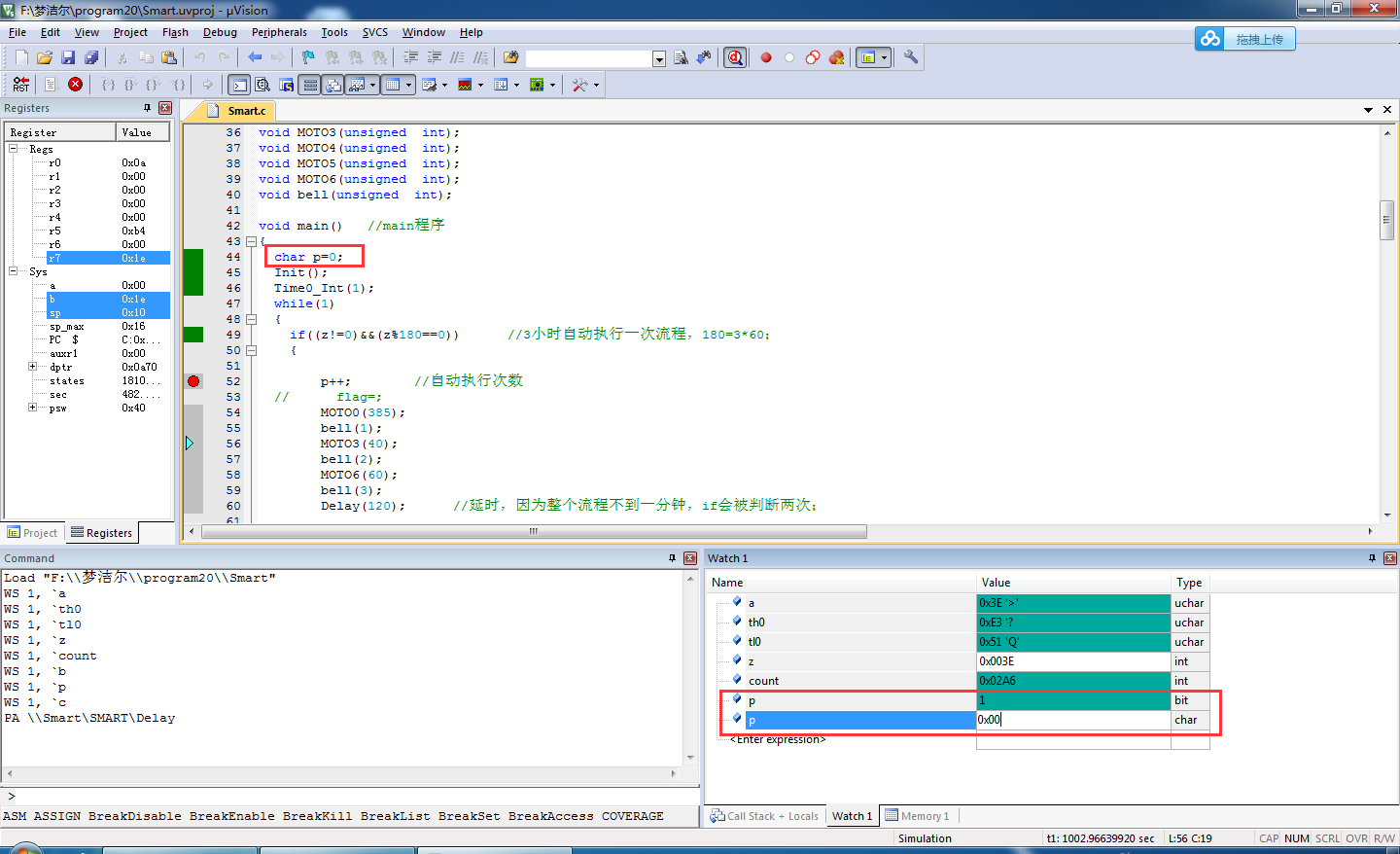This screenshot has height=854, width=1400.
Task: Open the Flash menu
Action: click(175, 32)
